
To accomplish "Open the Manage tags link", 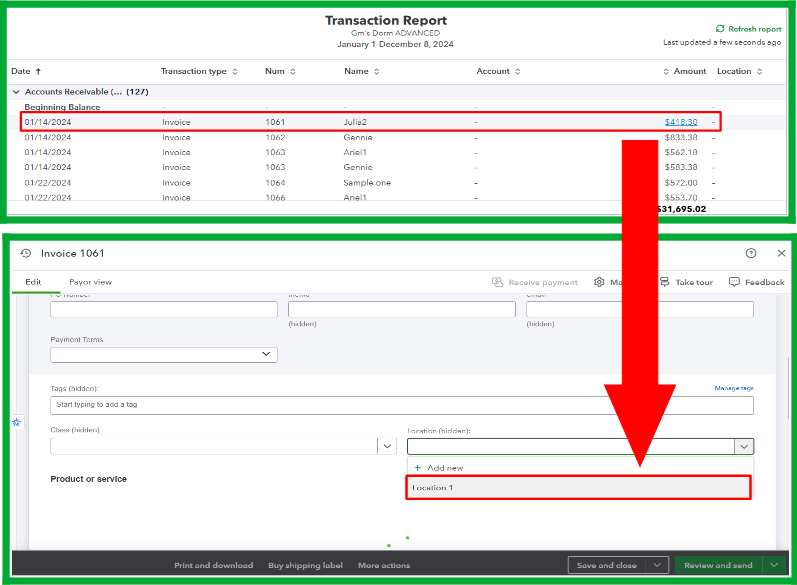I will tap(734, 388).
